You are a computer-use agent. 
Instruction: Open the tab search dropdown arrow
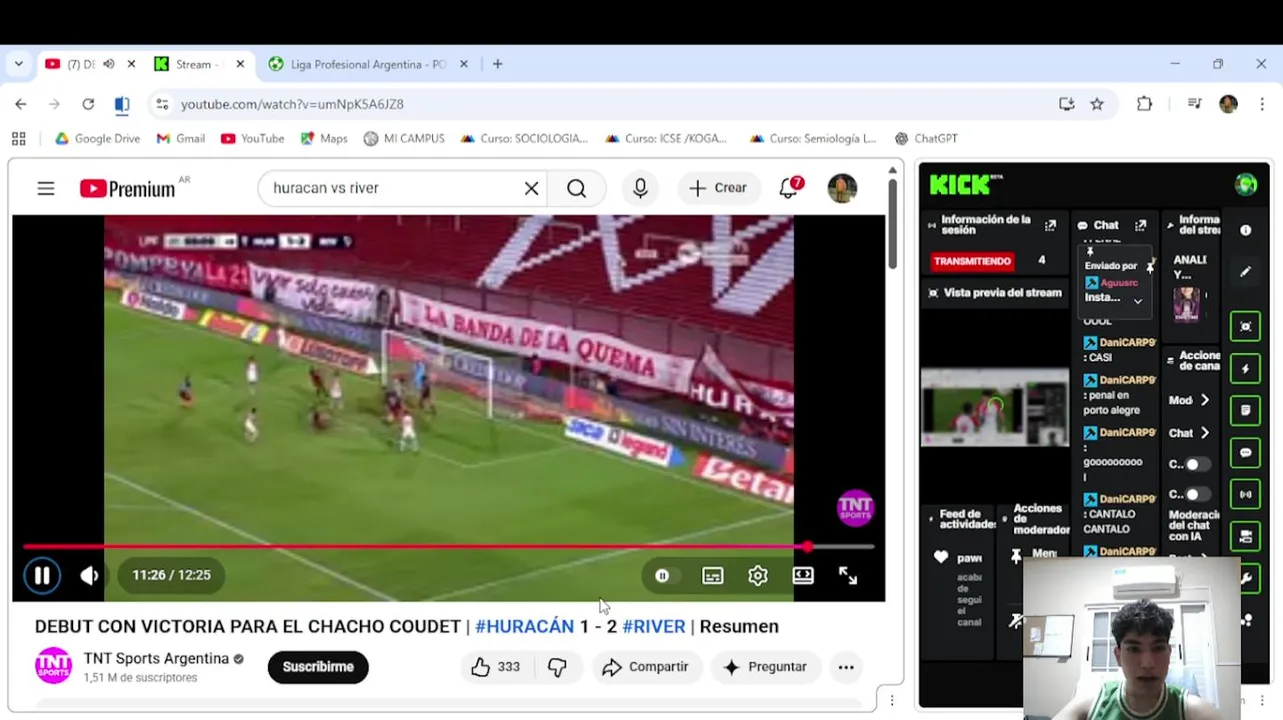[x=18, y=64]
